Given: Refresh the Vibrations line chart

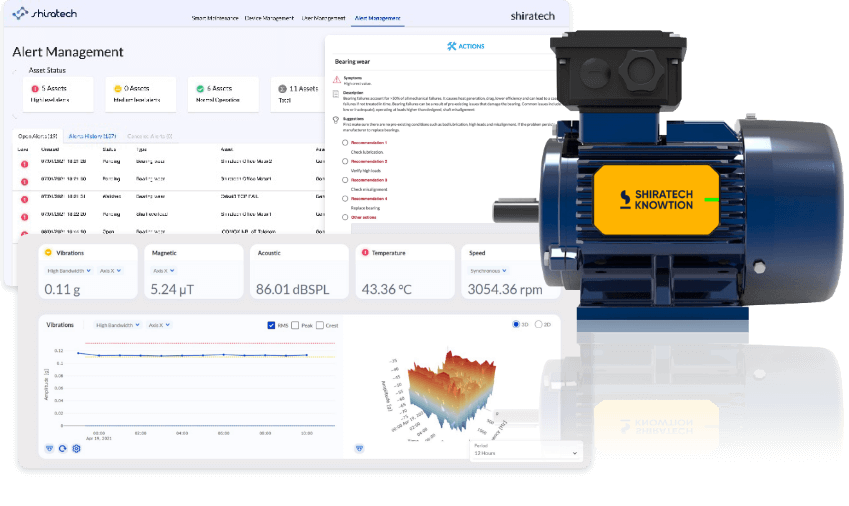Looking at the screenshot, I should [63, 449].
